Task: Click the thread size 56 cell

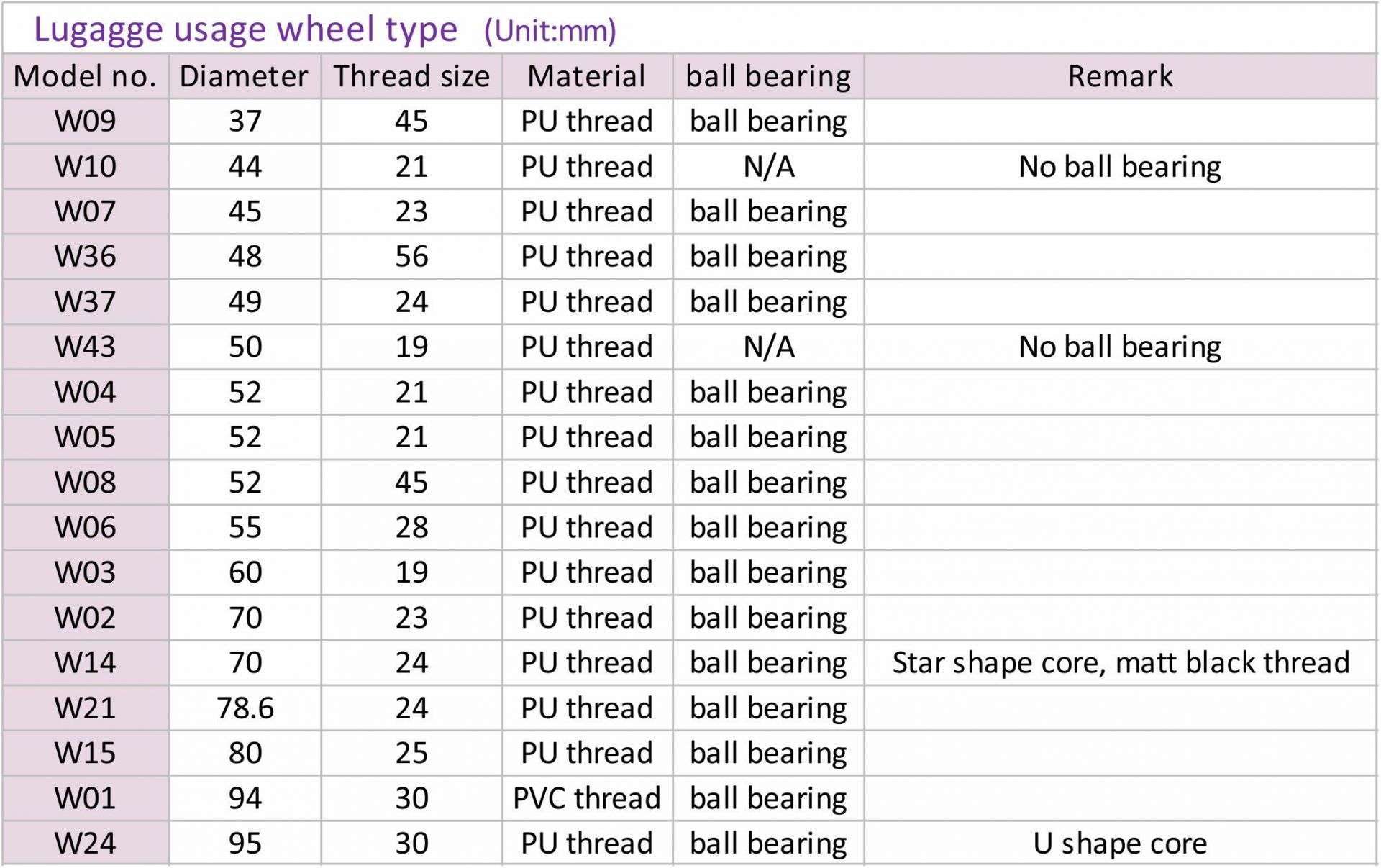Action: (x=411, y=256)
